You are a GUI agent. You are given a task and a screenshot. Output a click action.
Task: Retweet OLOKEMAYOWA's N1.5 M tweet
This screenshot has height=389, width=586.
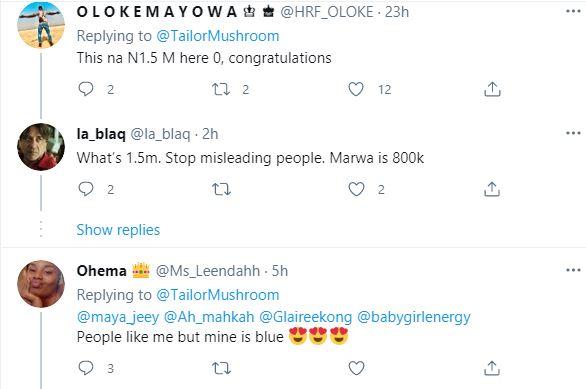click(221, 89)
